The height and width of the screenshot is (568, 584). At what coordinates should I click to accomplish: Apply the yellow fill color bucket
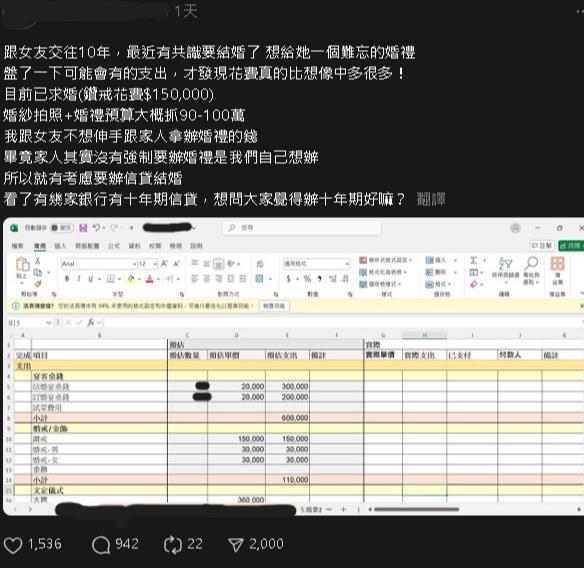[x=131, y=279]
